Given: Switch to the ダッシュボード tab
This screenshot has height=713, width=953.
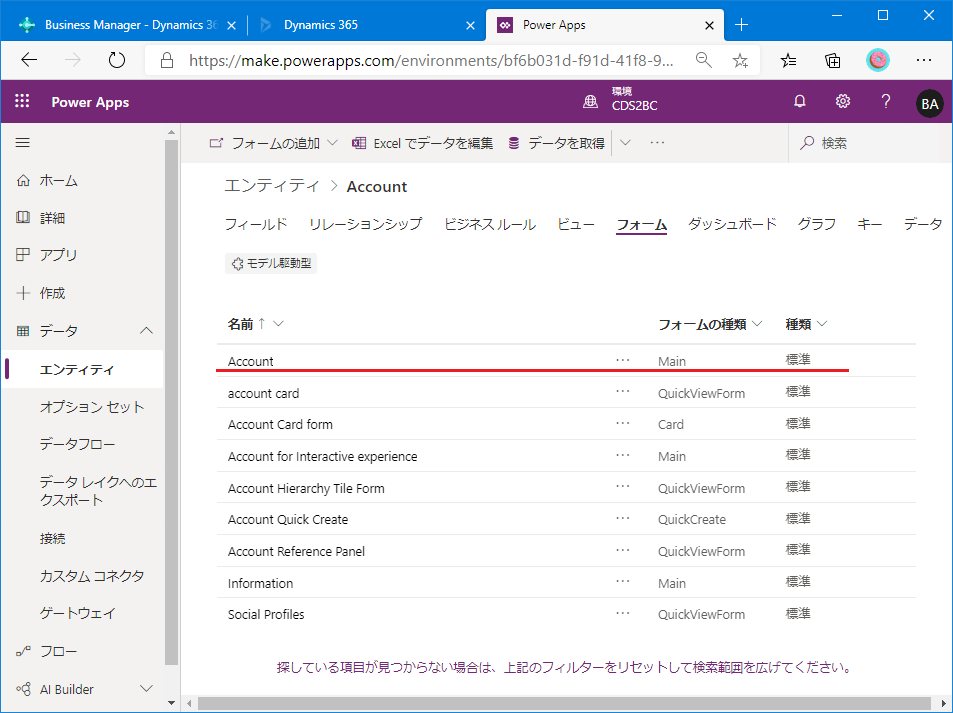Looking at the screenshot, I should [x=732, y=224].
